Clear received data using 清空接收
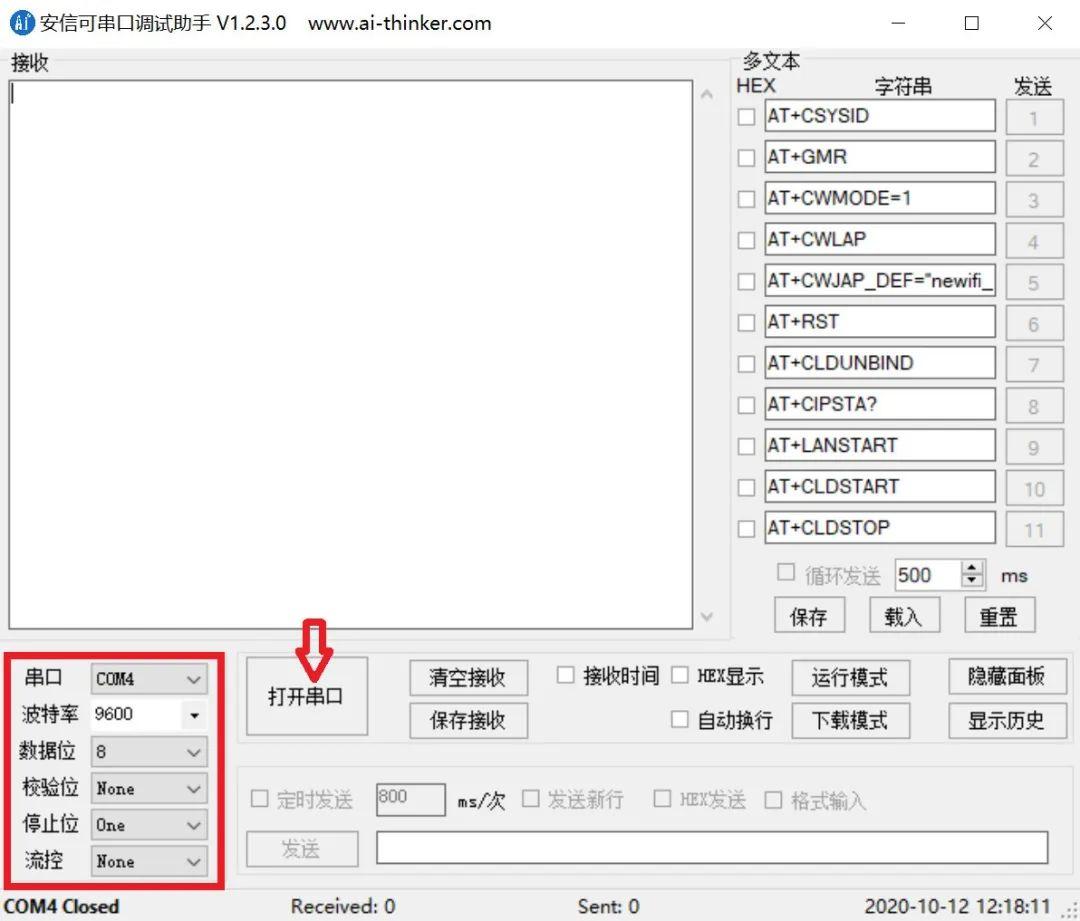The width and height of the screenshot is (1080, 921). point(468,678)
